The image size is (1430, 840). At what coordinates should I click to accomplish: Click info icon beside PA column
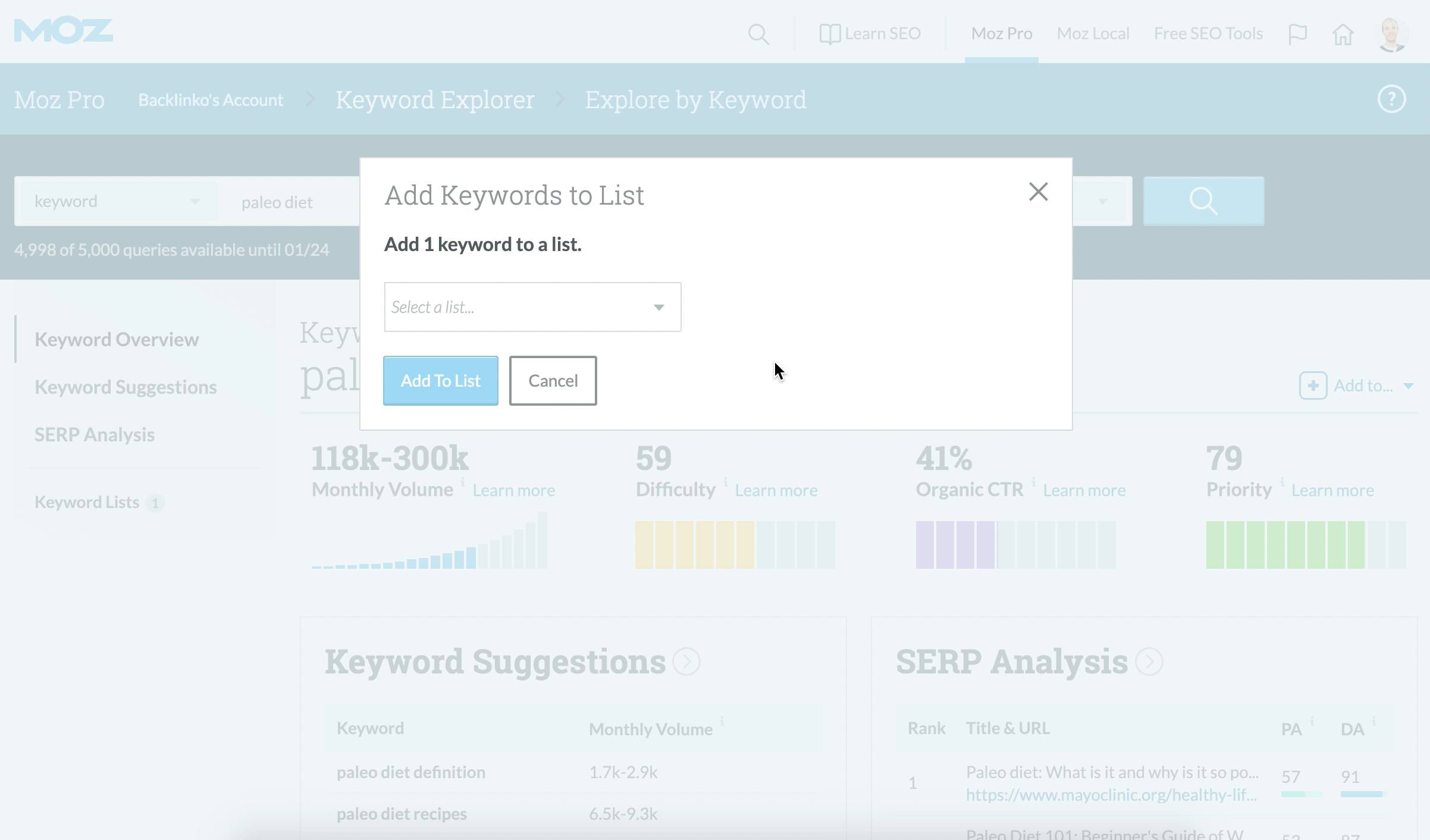coord(1312,721)
